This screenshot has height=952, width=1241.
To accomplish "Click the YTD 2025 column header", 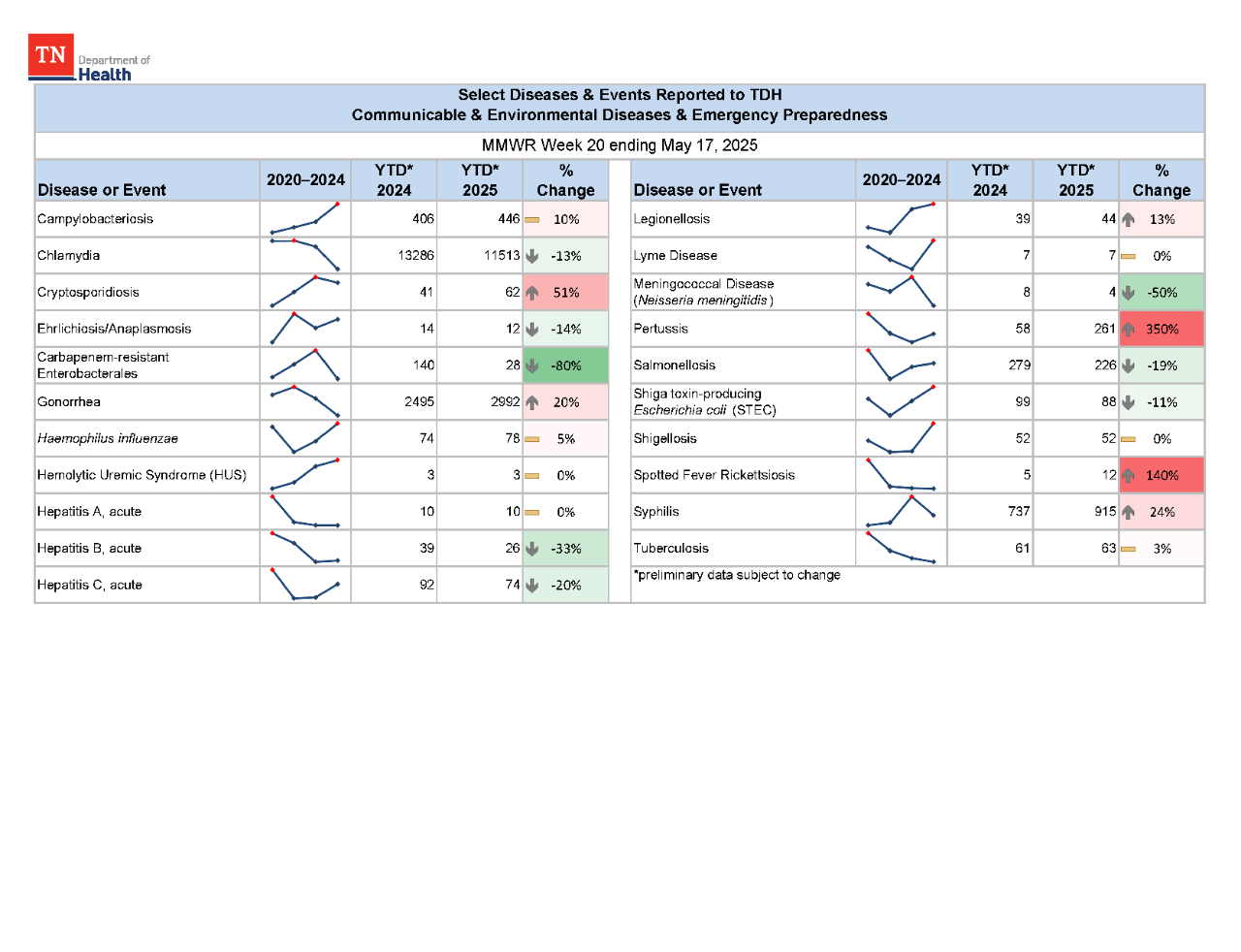I will [480, 180].
